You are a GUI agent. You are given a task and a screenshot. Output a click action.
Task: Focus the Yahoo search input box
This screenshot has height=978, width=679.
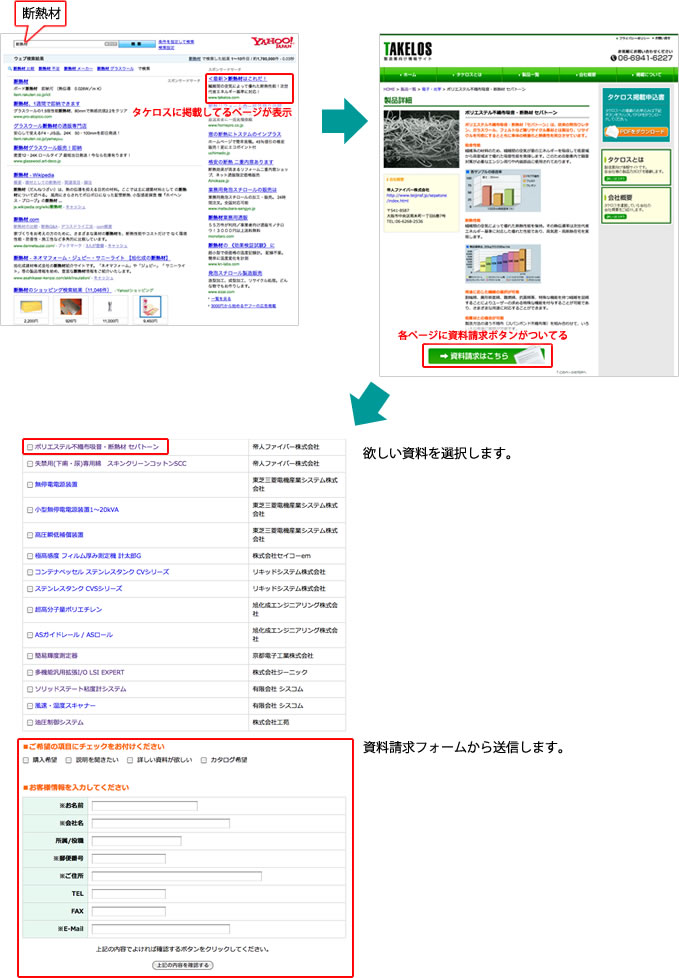[65, 44]
